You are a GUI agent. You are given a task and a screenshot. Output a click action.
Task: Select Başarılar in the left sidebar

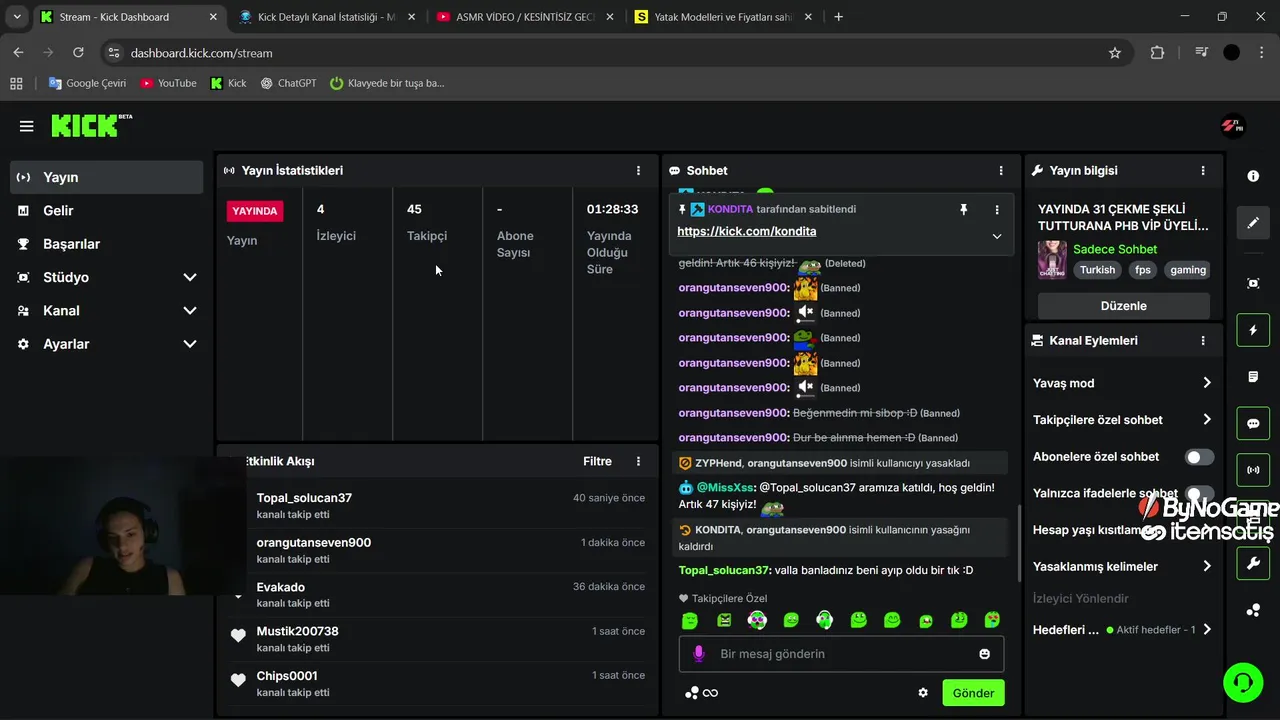[107, 244]
